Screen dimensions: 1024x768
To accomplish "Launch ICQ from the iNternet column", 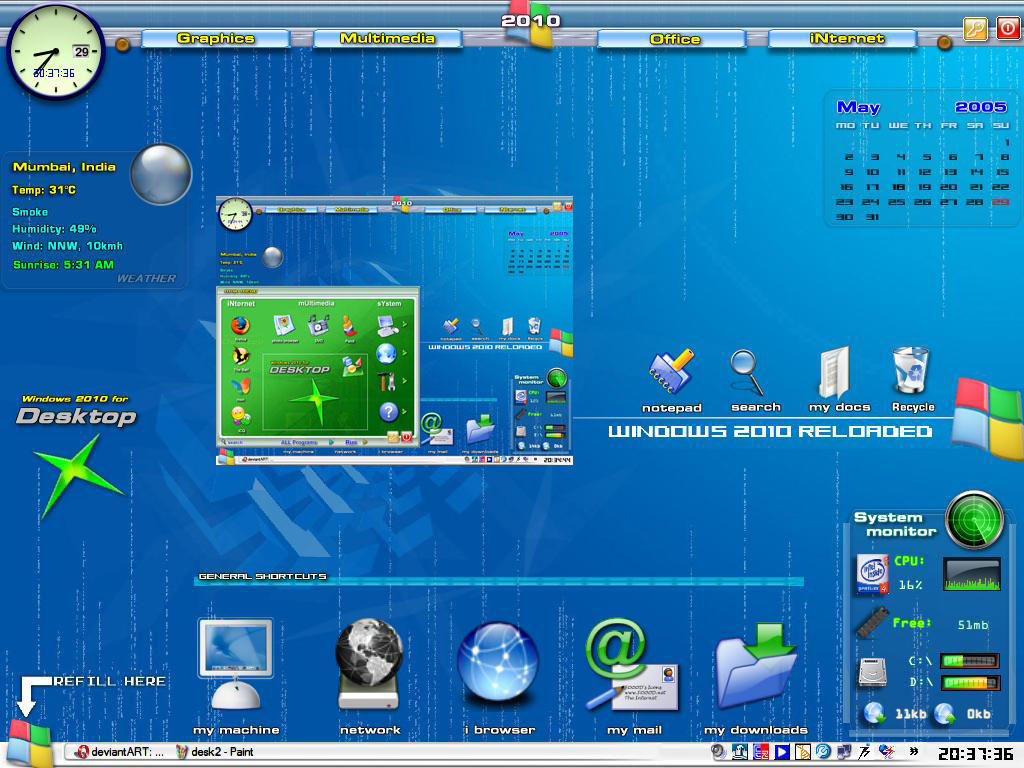I will (x=239, y=414).
